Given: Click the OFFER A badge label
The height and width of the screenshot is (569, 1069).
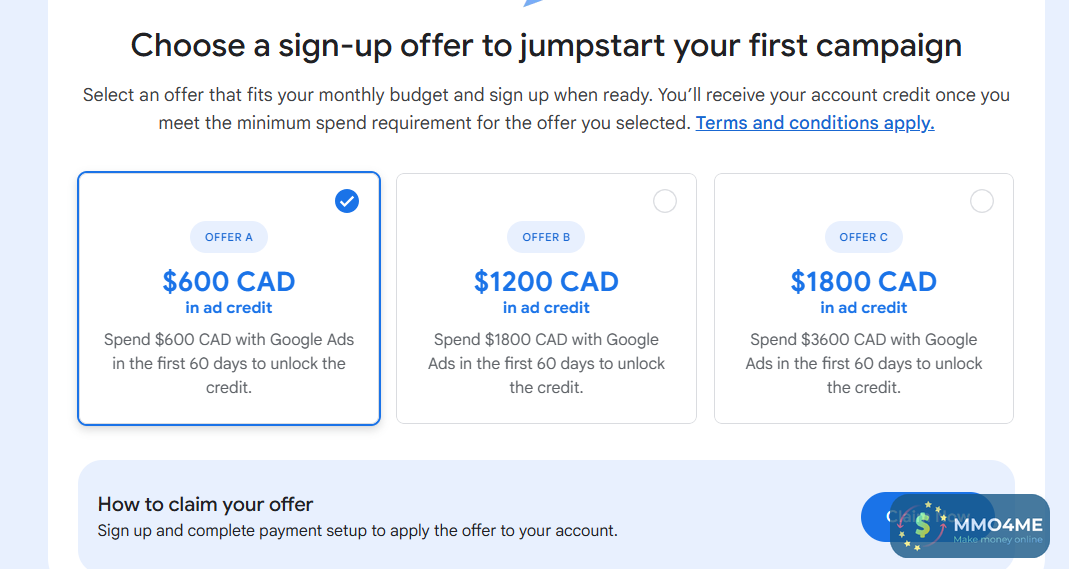Looking at the screenshot, I should [229, 237].
